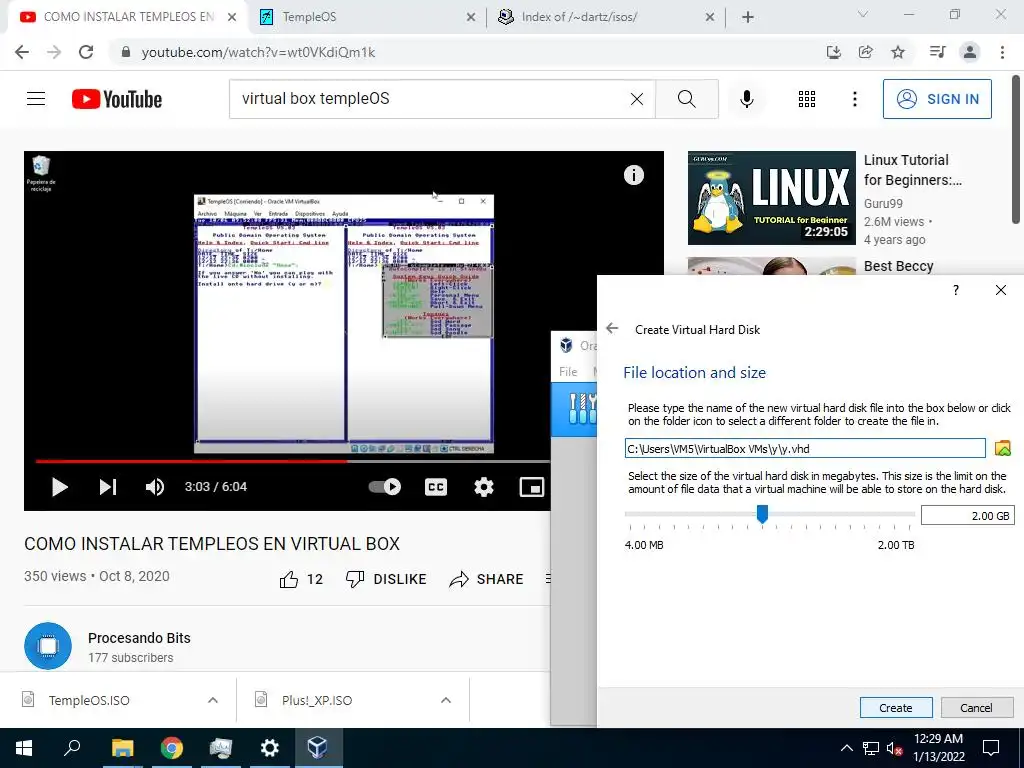
Task: Open File Explorer from the taskbar
Action: coord(122,748)
